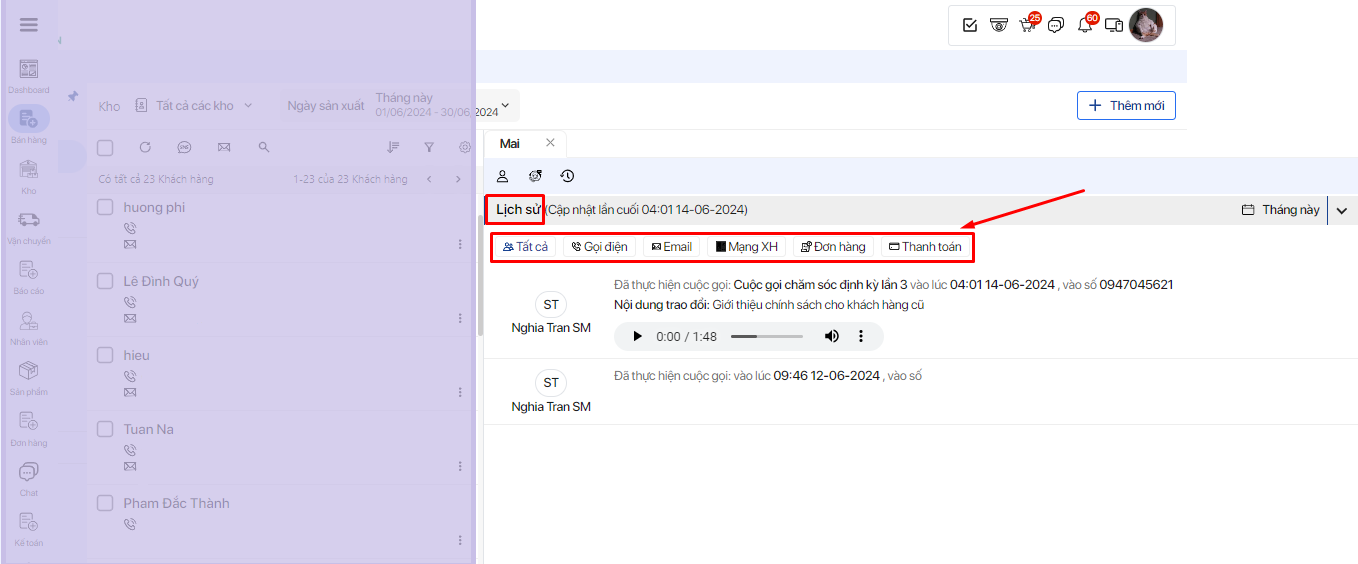Toggle the select-all customers checkbox
1358x564 pixels.
pos(105,147)
